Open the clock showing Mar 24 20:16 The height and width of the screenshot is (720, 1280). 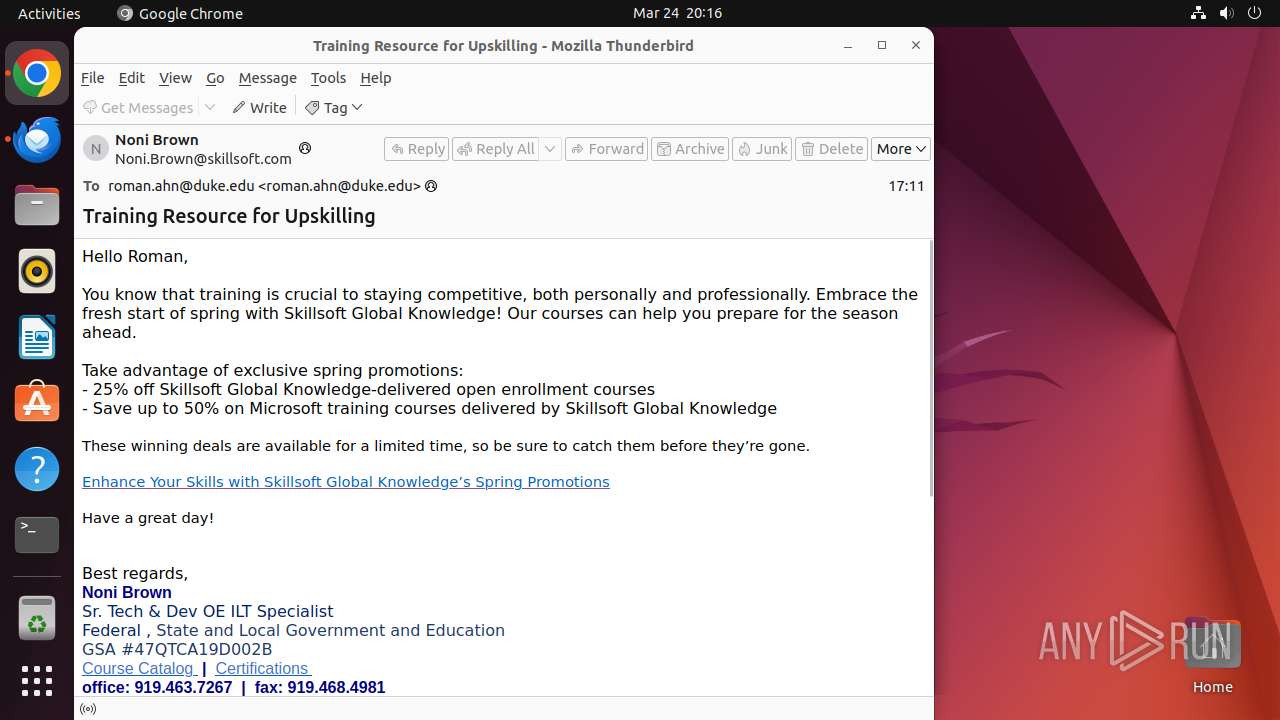(677, 13)
